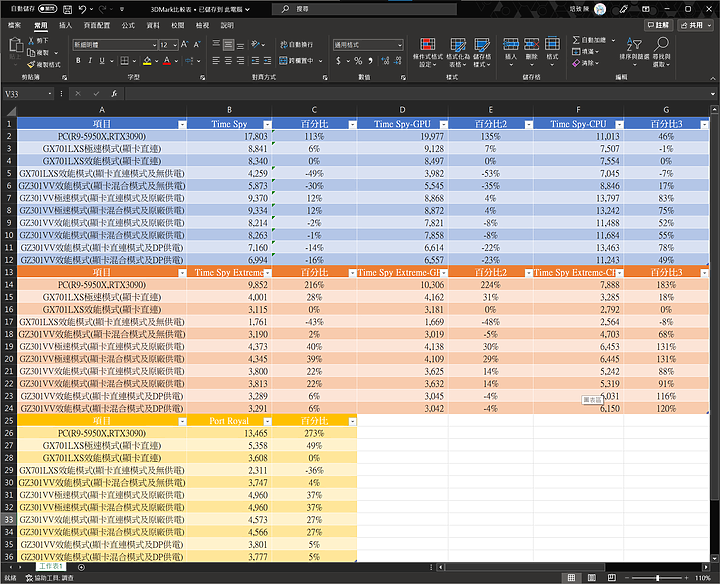Screen dimensions: 720x584
Task: Open the Insert (插入) ribbon tab
Action: coord(65,25)
